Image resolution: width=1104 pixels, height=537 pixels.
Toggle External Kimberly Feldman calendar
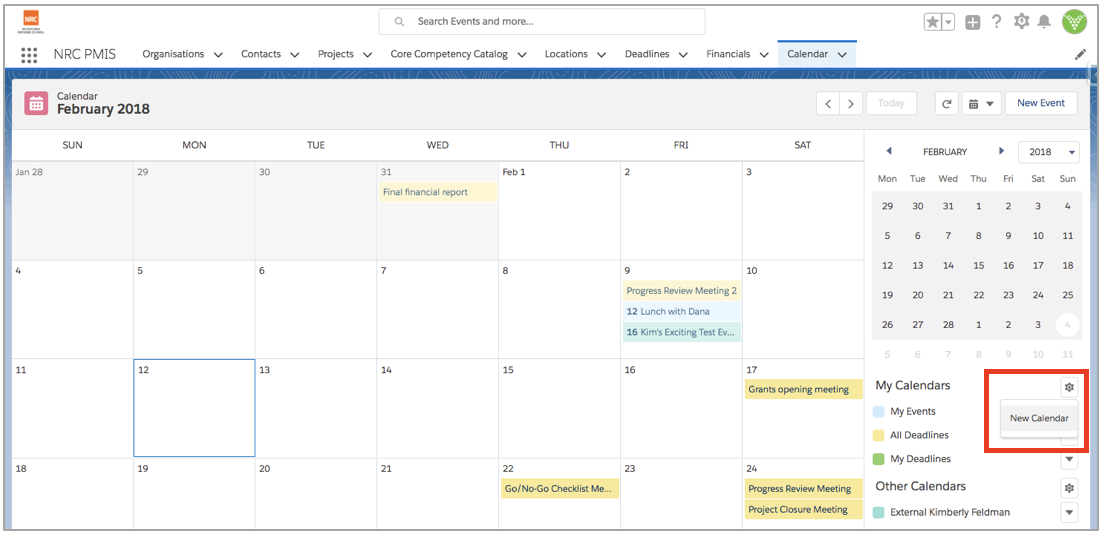pyautogui.click(x=878, y=512)
